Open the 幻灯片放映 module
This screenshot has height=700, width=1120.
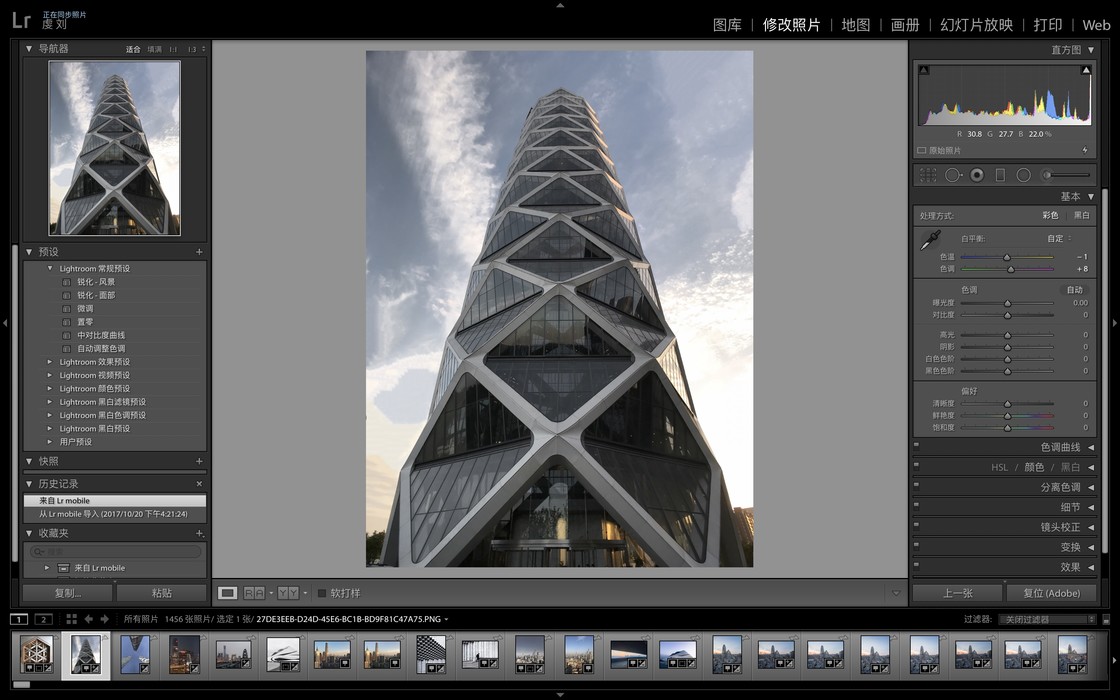pos(976,25)
